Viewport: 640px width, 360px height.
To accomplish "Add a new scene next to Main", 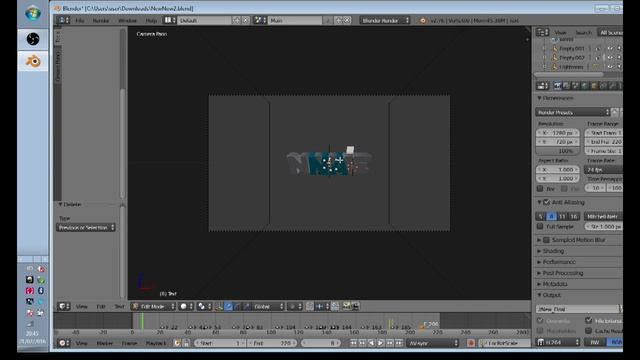I will pyautogui.click(x=338, y=20).
